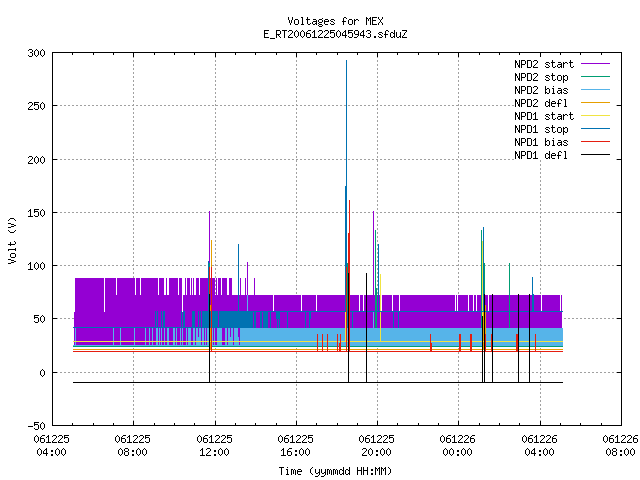Click the y-axis label 'Volt (V)'

[12, 240]
